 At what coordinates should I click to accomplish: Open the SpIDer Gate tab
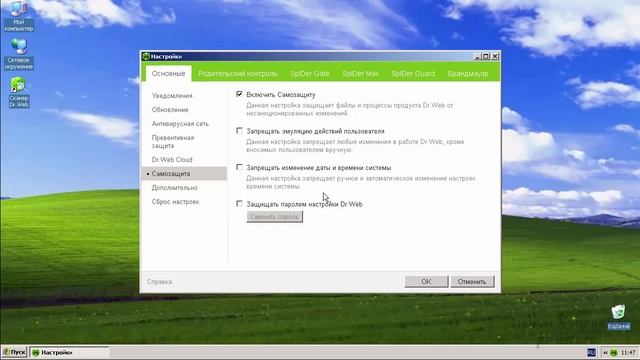310,73
